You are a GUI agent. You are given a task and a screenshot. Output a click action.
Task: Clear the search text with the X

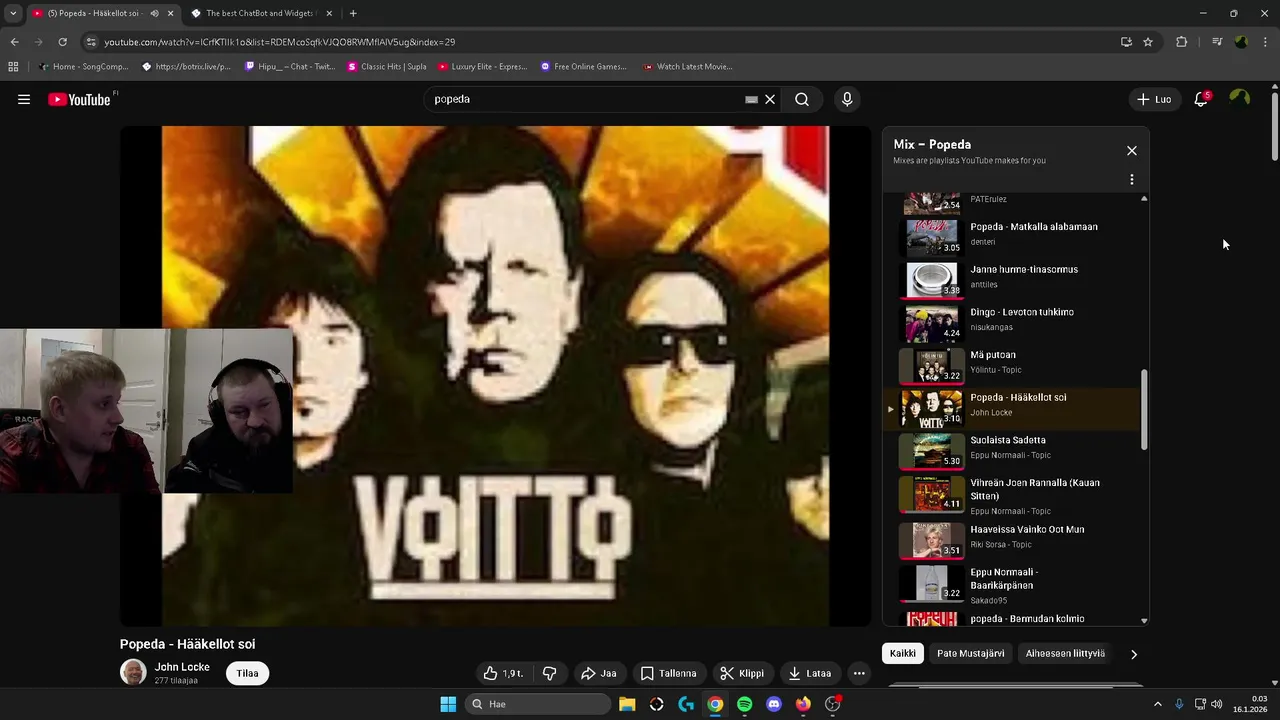(x=770, y=99)
